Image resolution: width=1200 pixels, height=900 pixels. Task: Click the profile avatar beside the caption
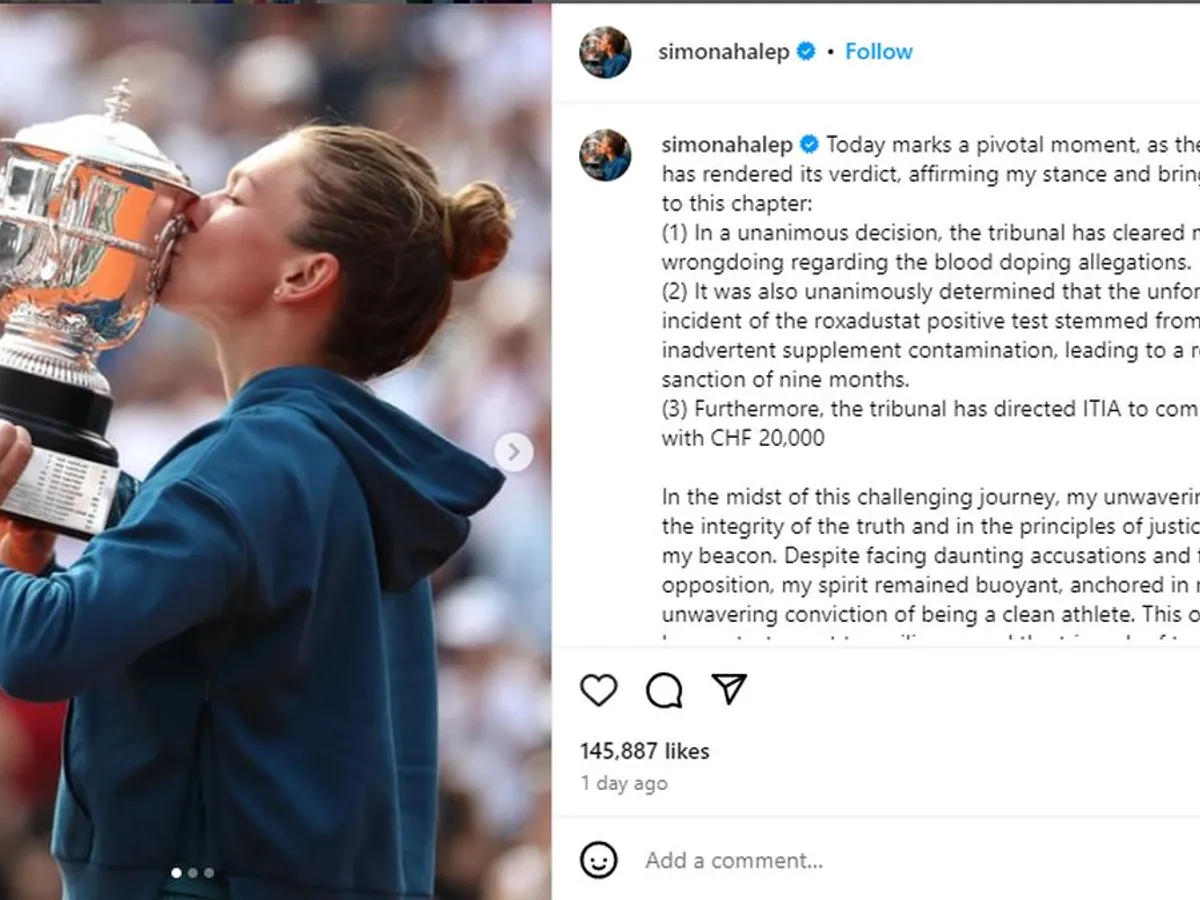[x=605, y=155]
